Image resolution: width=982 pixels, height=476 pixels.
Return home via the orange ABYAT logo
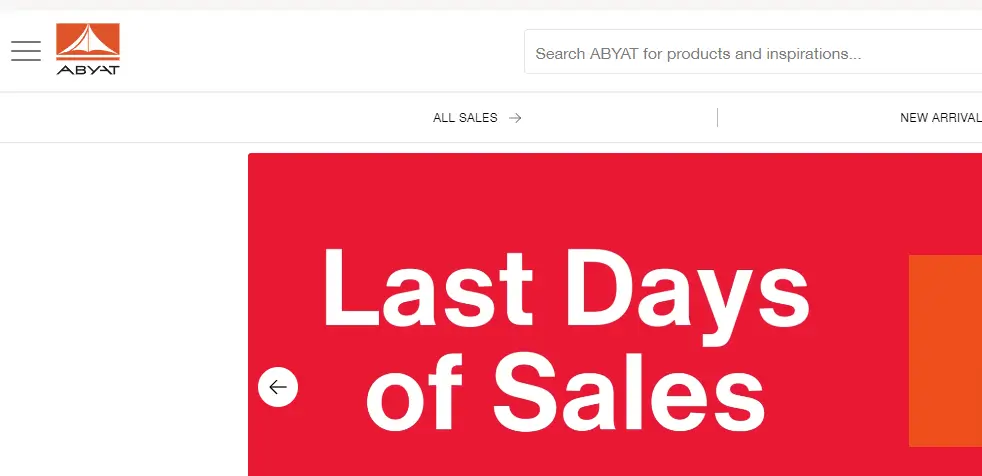coord(88,49)
